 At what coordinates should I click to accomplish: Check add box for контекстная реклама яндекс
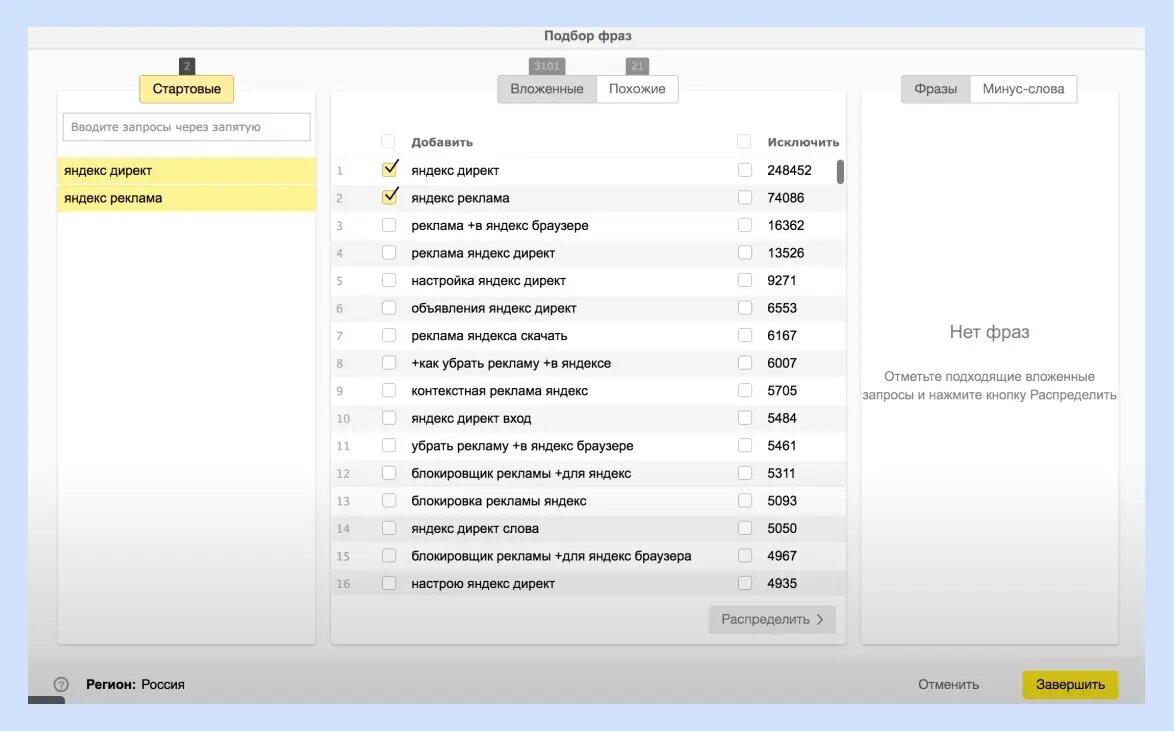(389, 390)
